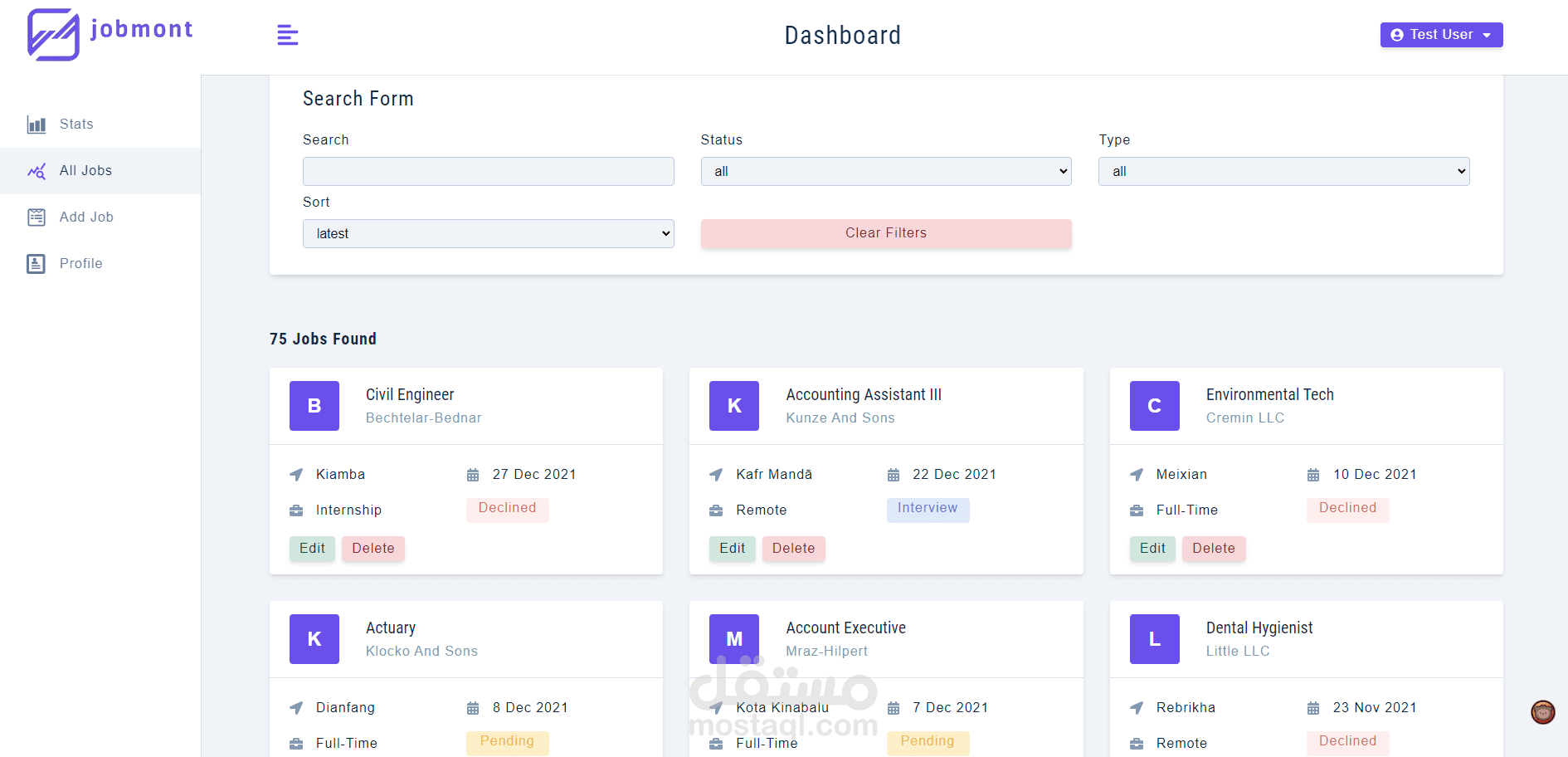Open the Status dropdown
Image resolution: width=1568 pixels, height=757 pixels.
(886, 171)
